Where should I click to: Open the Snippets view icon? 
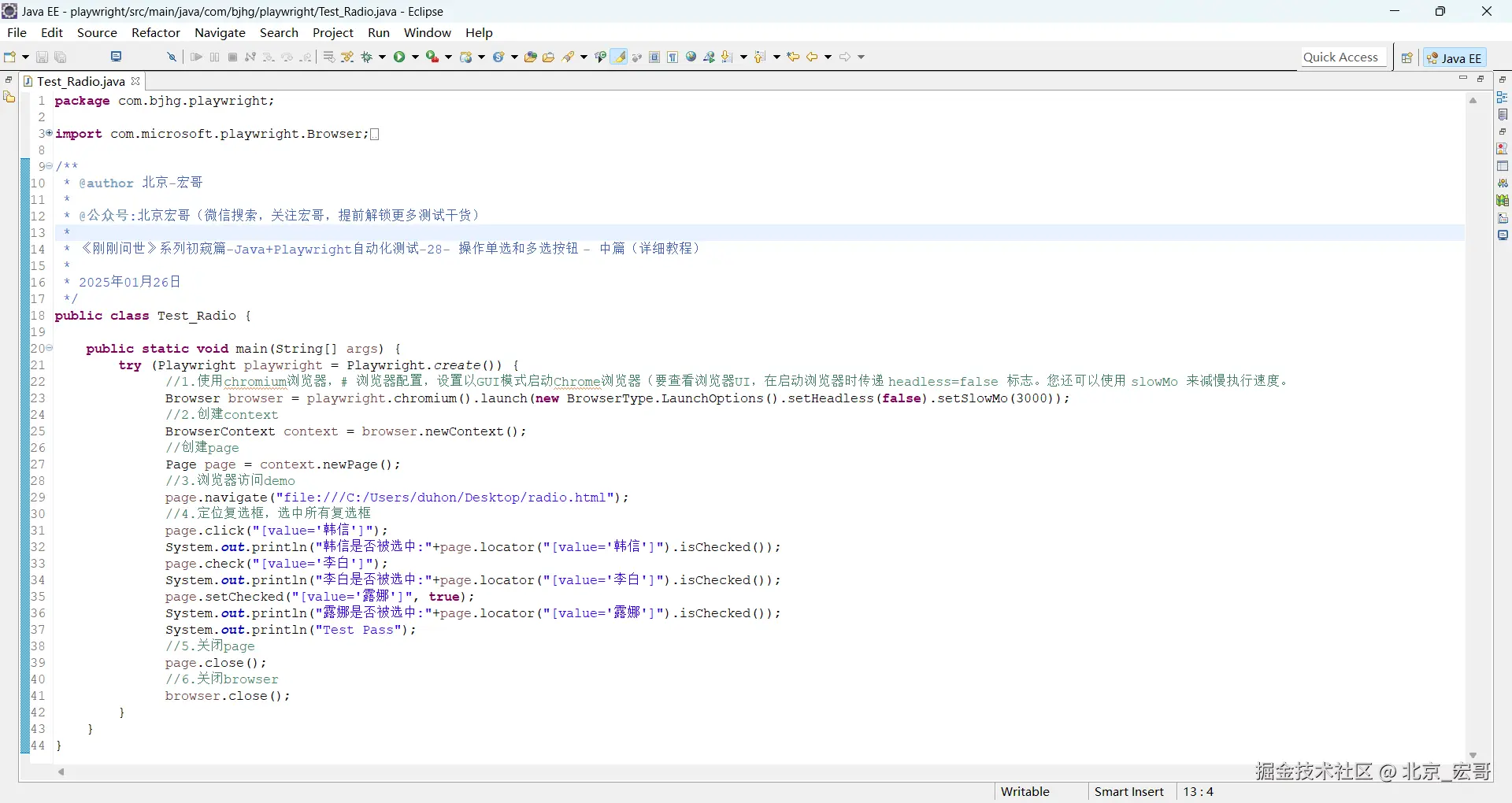tap(1503, 218)
